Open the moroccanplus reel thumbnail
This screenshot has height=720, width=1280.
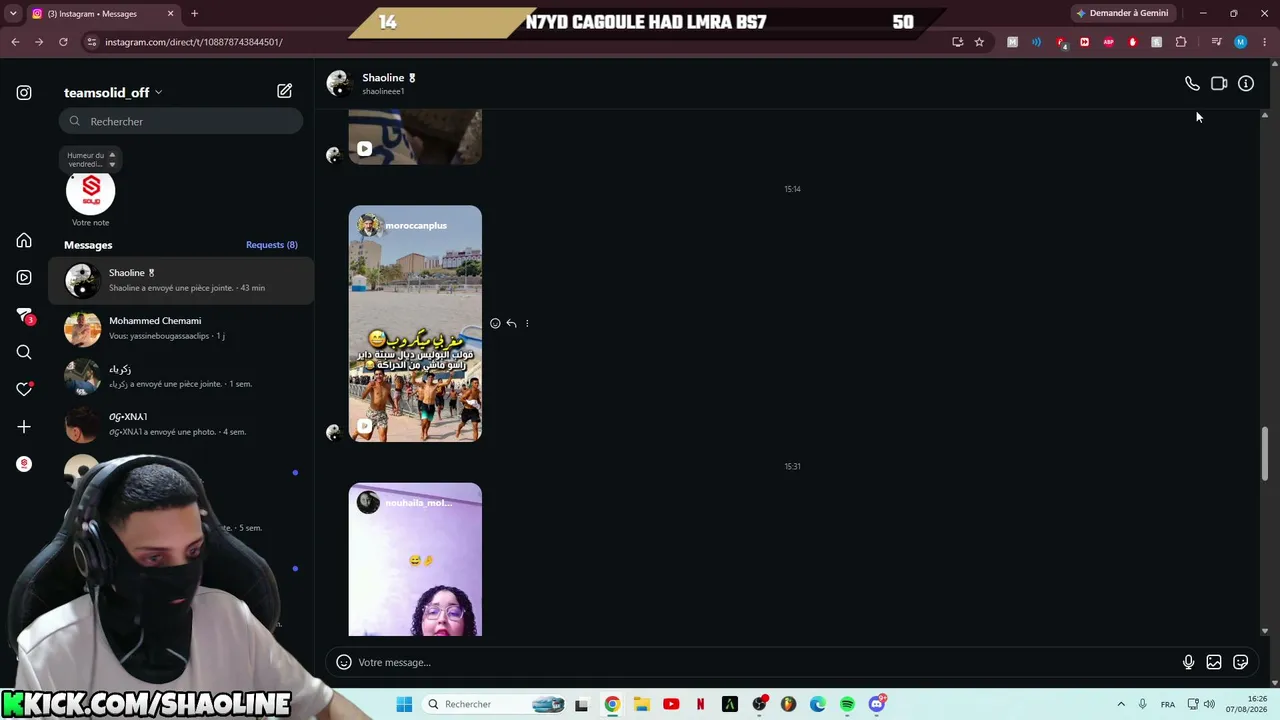click(415, 324)
